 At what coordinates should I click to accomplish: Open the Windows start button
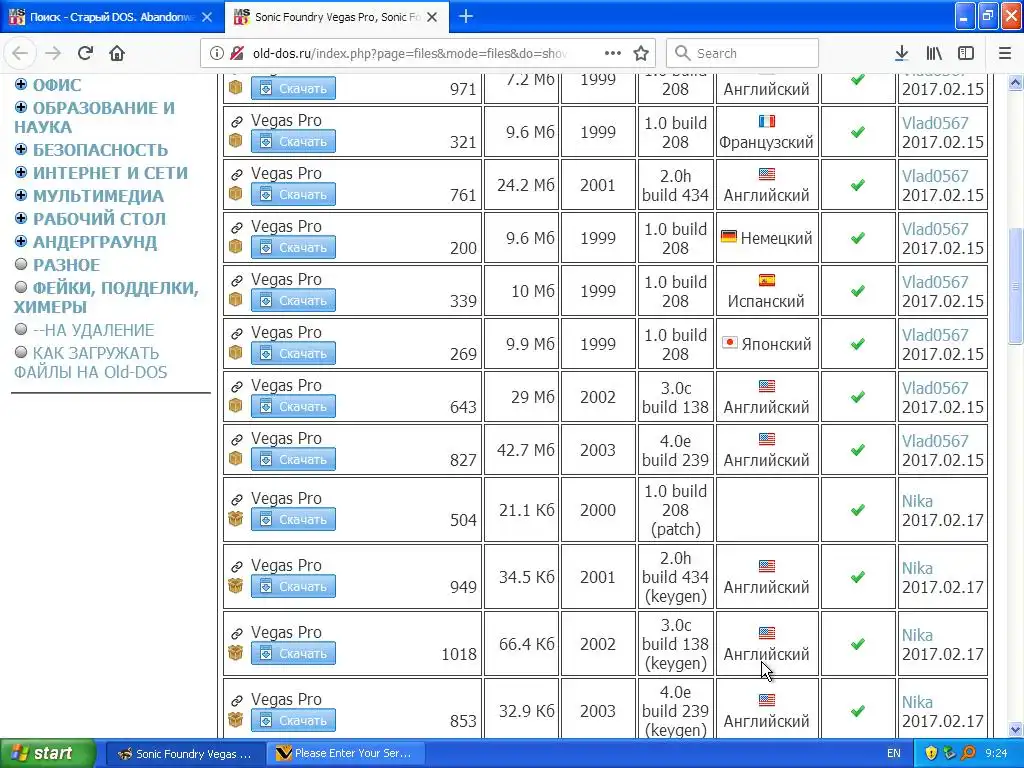tap(47, 753)
